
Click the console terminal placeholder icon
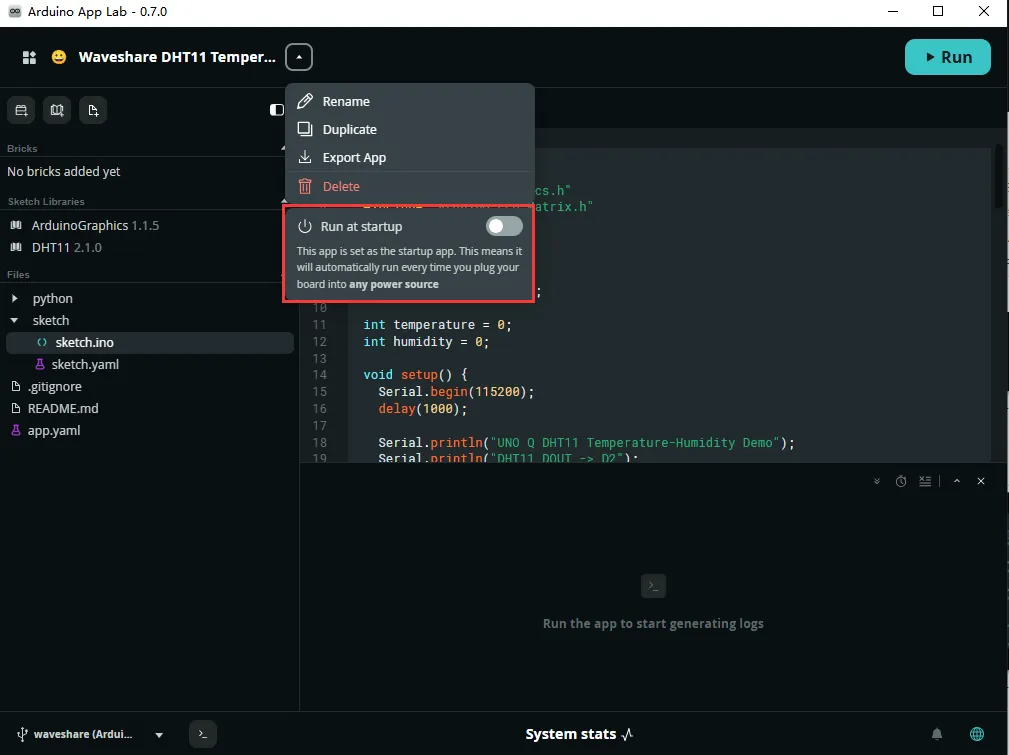pyautogui.click(x=653, y=586)
